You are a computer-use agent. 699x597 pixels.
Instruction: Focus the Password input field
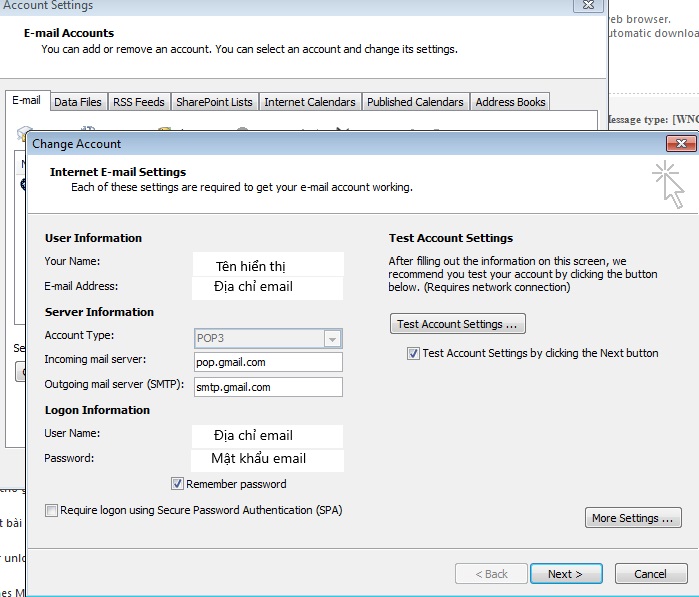pos(268,459)
